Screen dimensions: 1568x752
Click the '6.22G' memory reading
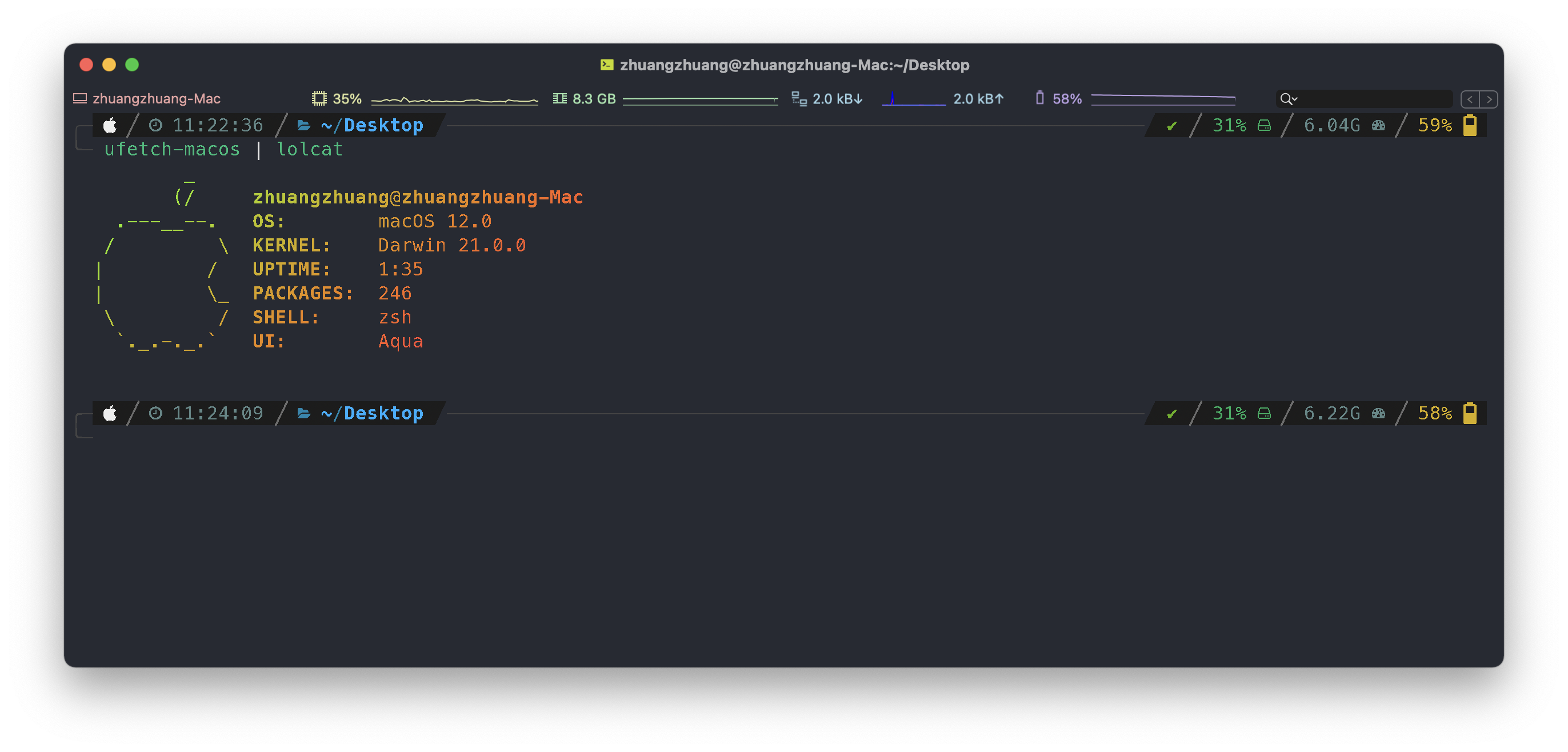click(x=1332, y=414)
